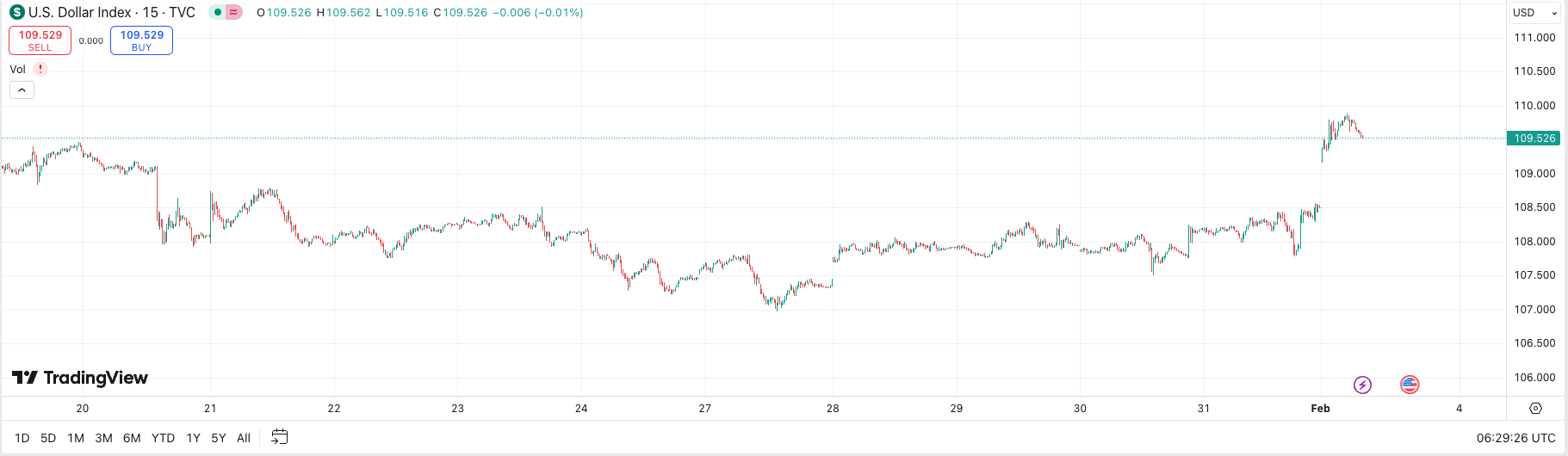Open chart settings hexagon gear icon
1568x456 pixels.
[1535, 408]
